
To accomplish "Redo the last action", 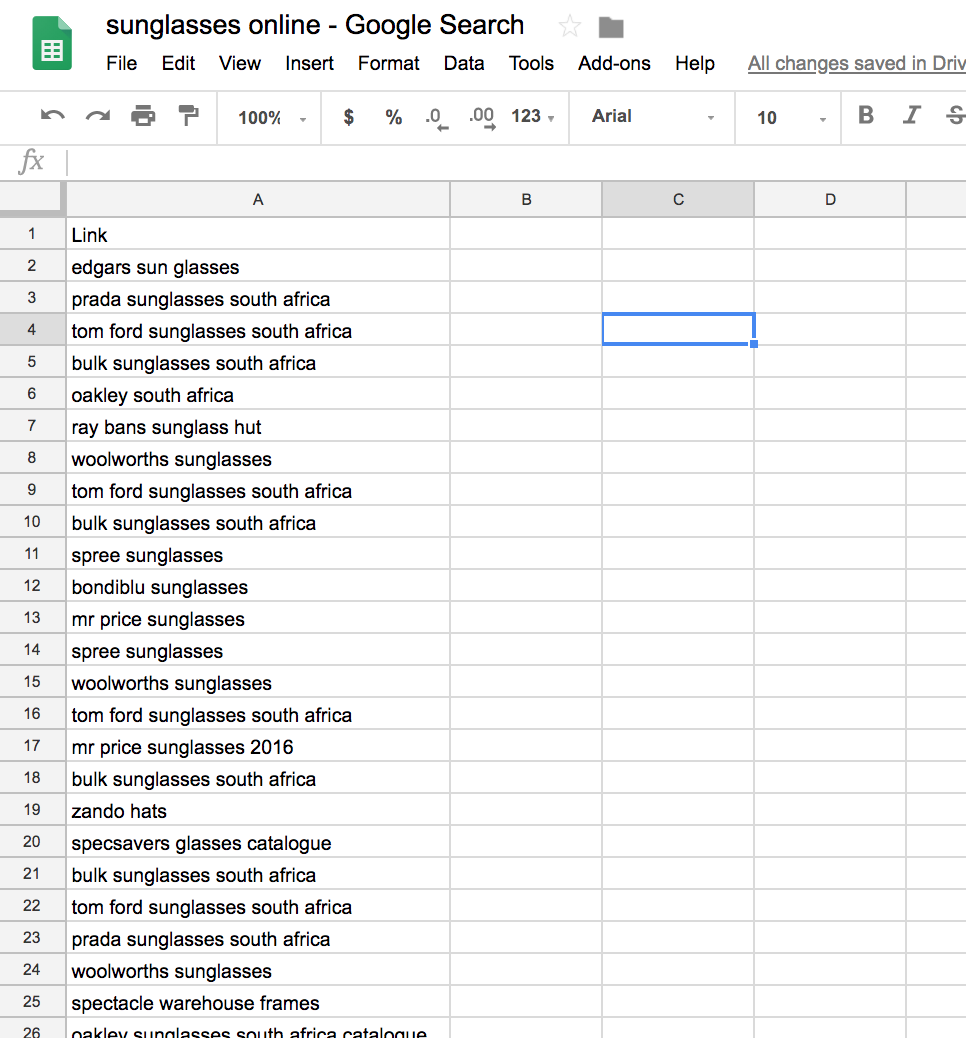I will coord(98,117).
